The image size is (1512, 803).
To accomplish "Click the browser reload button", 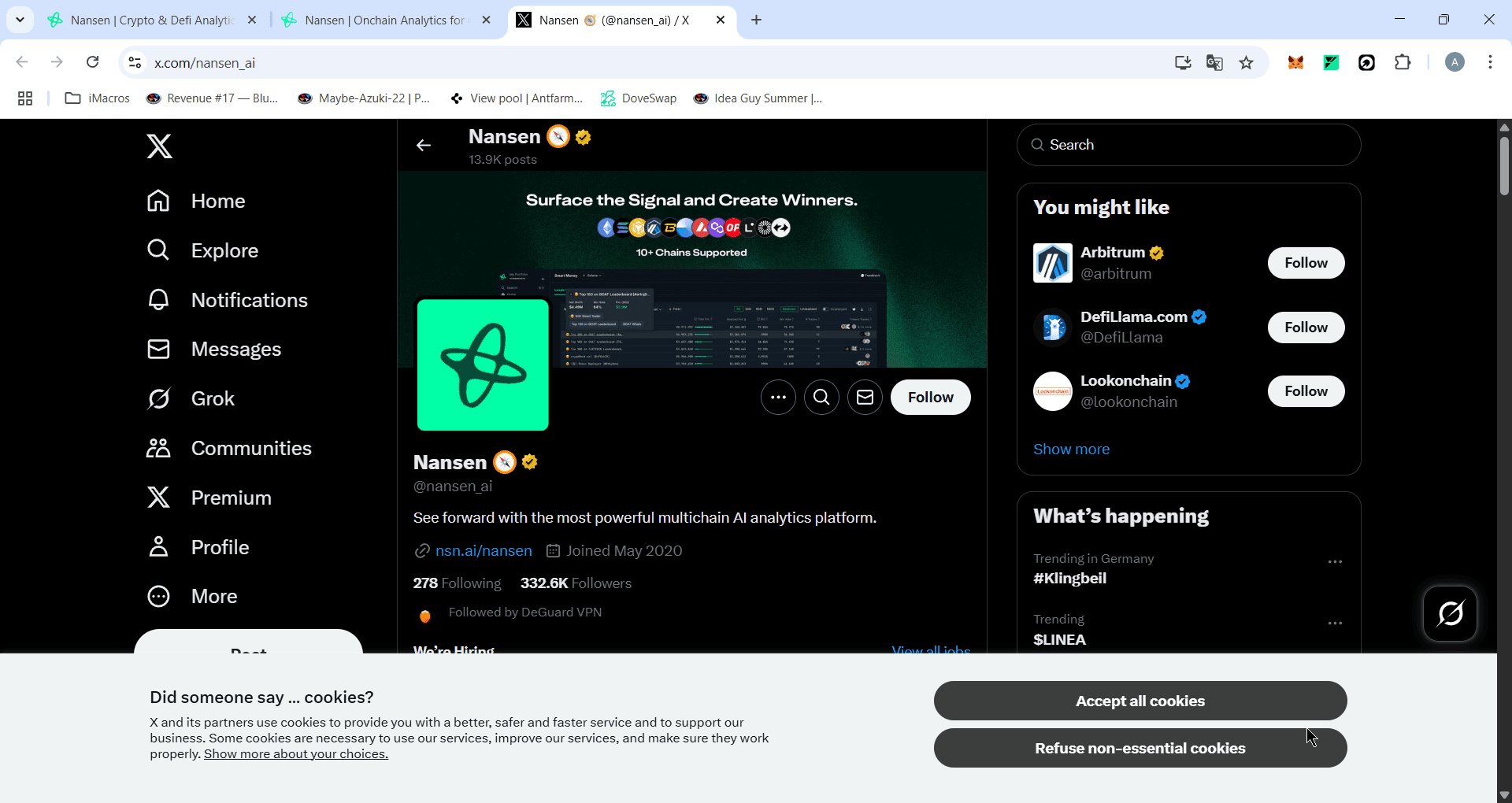I will pyautogui.click(x=93, y=62).
